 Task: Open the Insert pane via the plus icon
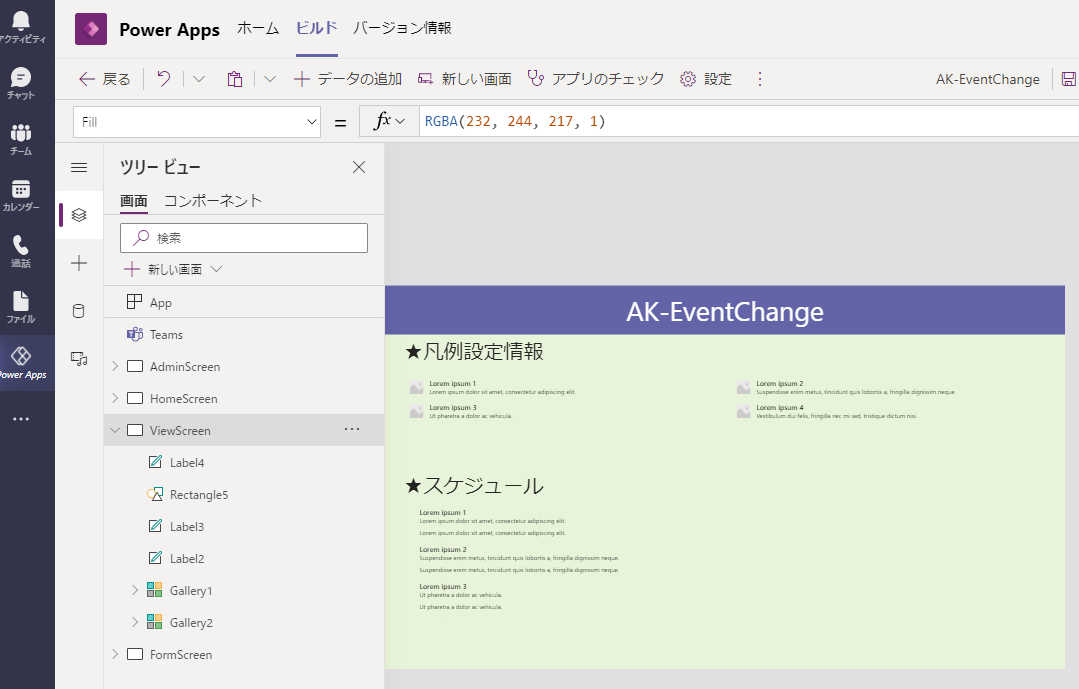[x=79, y=263]
